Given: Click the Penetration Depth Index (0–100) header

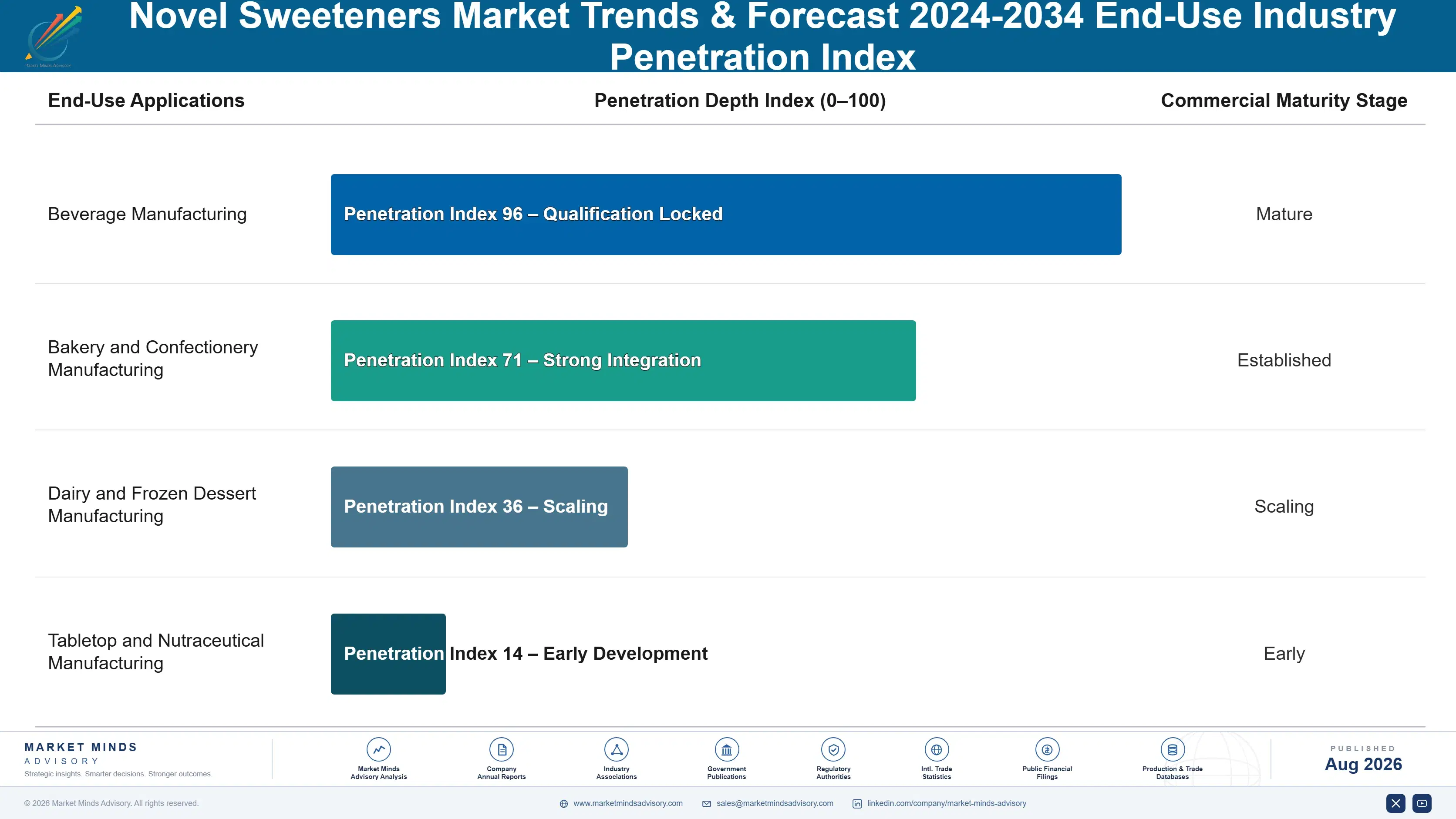Looking at the screenshot, I should [740, 101].
